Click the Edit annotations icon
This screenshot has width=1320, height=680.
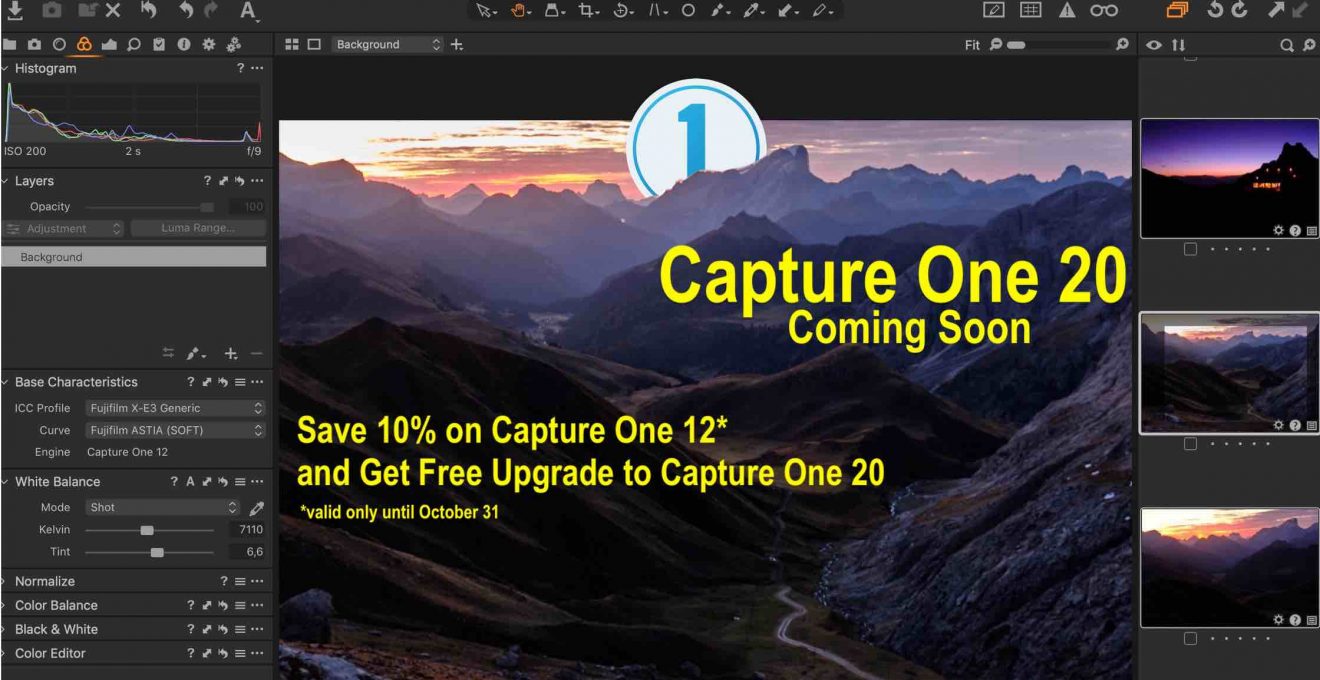(x=993, y=10)
